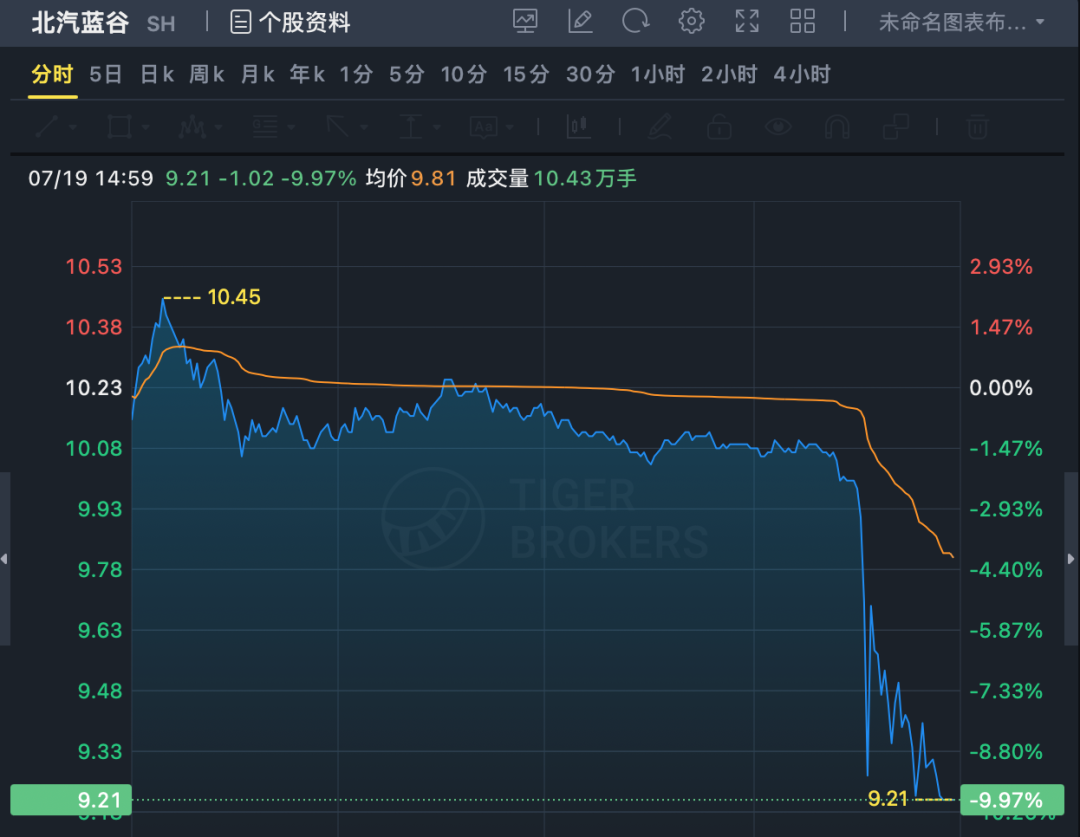This screenshot has height=837, width=1080.
Task: Choose the 30分 interval
Action: point(590,74)
